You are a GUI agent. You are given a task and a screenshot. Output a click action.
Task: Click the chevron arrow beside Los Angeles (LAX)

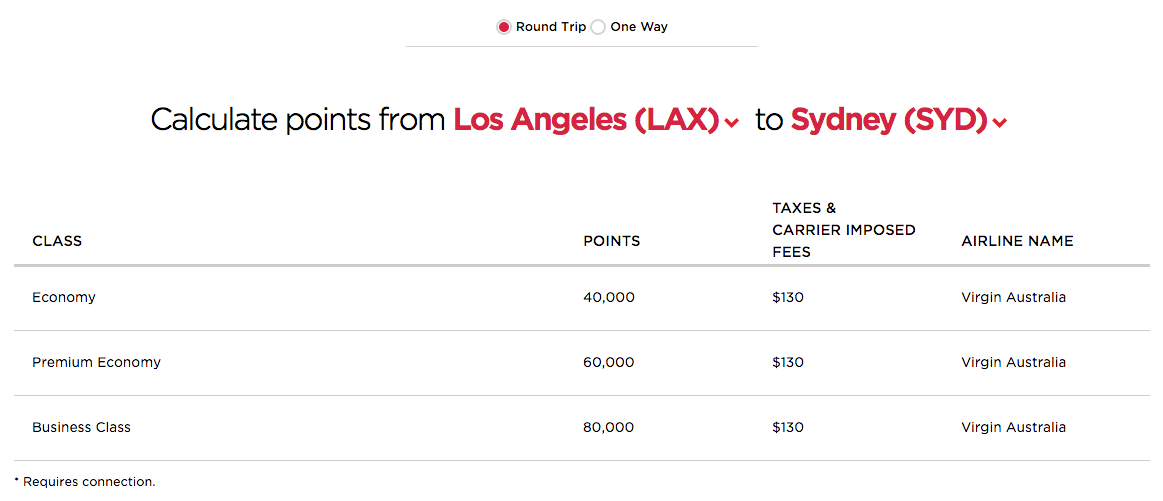point(732,123)
